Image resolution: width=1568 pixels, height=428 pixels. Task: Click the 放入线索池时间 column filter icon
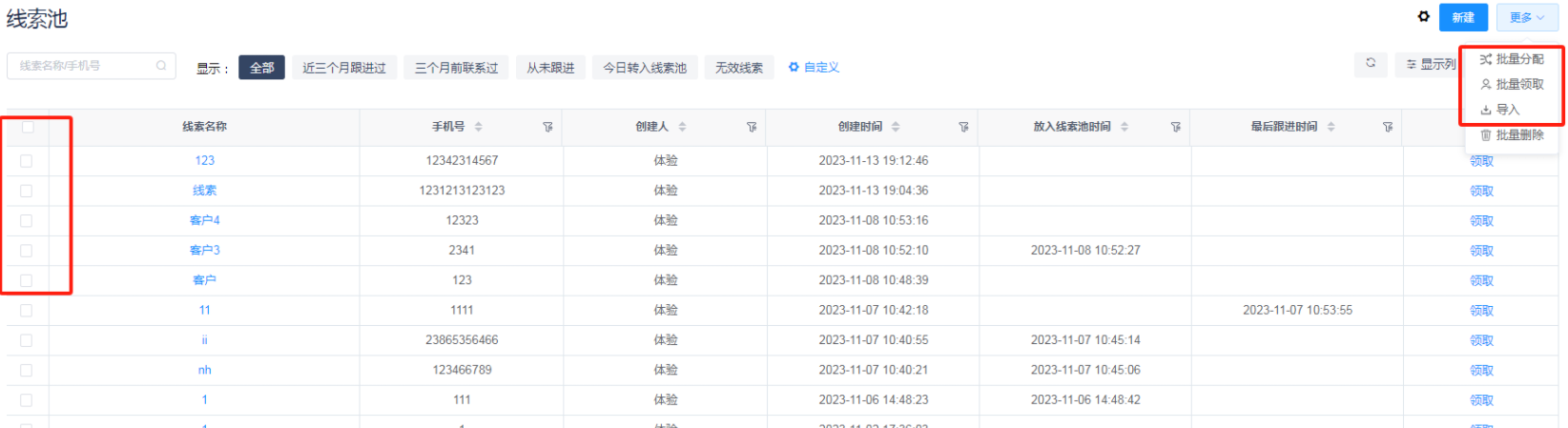click(1175, 127)
